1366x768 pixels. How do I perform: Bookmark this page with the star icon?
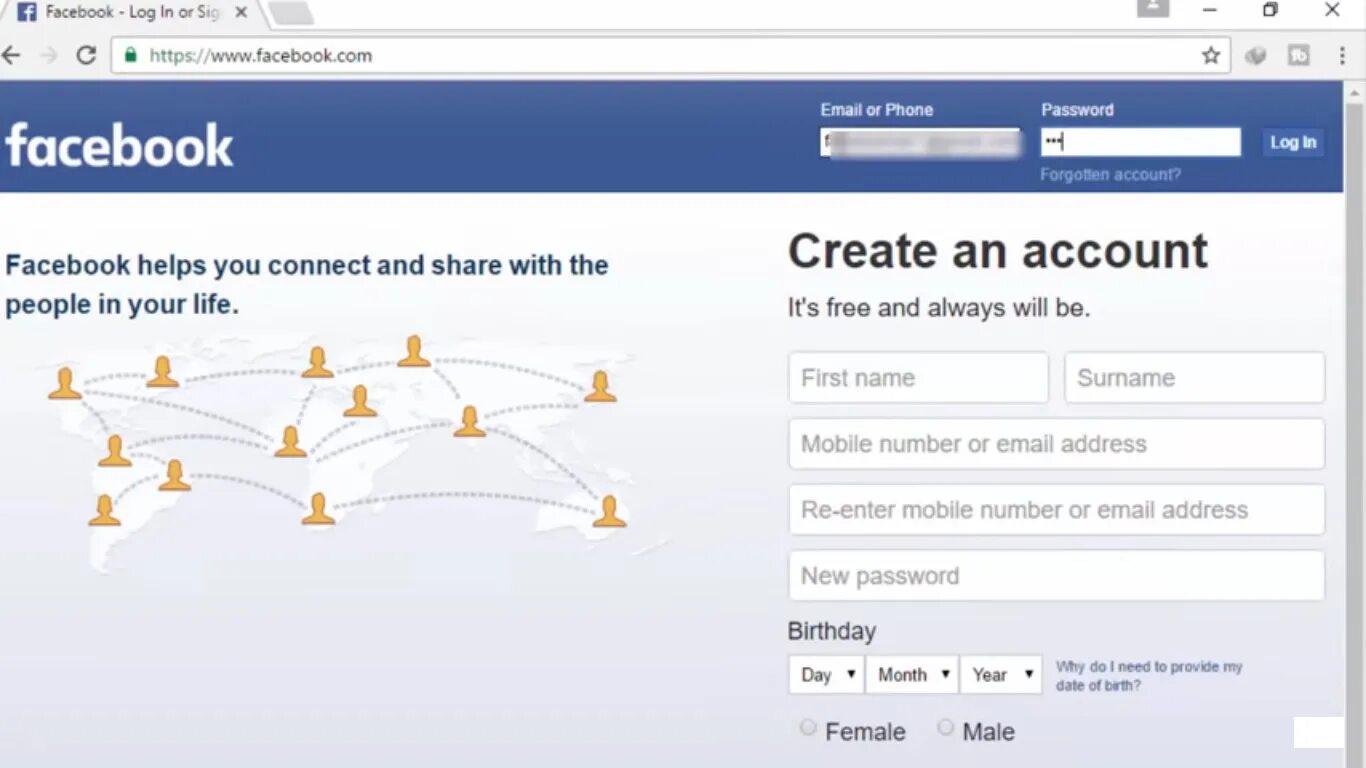[1211, 56]
